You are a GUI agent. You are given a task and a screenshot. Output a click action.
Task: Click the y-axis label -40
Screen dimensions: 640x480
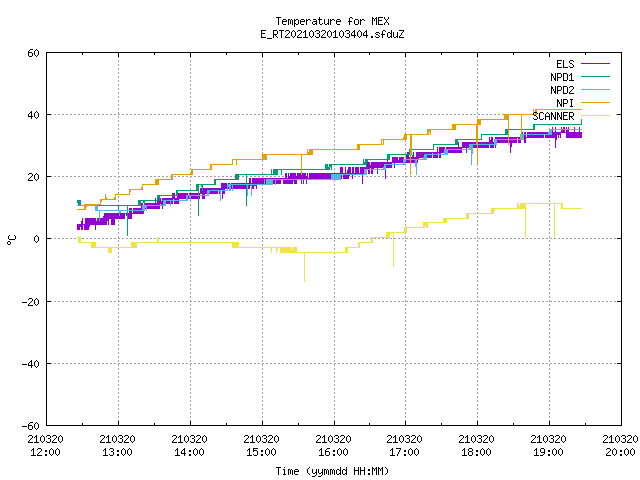pos(31,364)
